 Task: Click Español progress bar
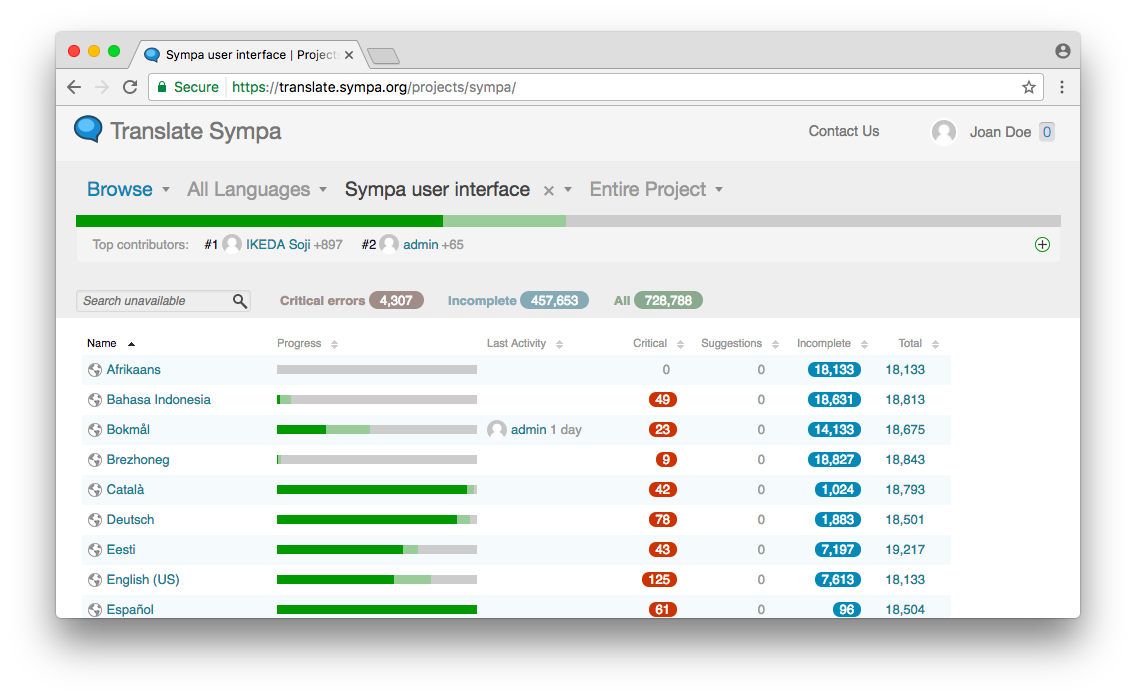point(377,610)
